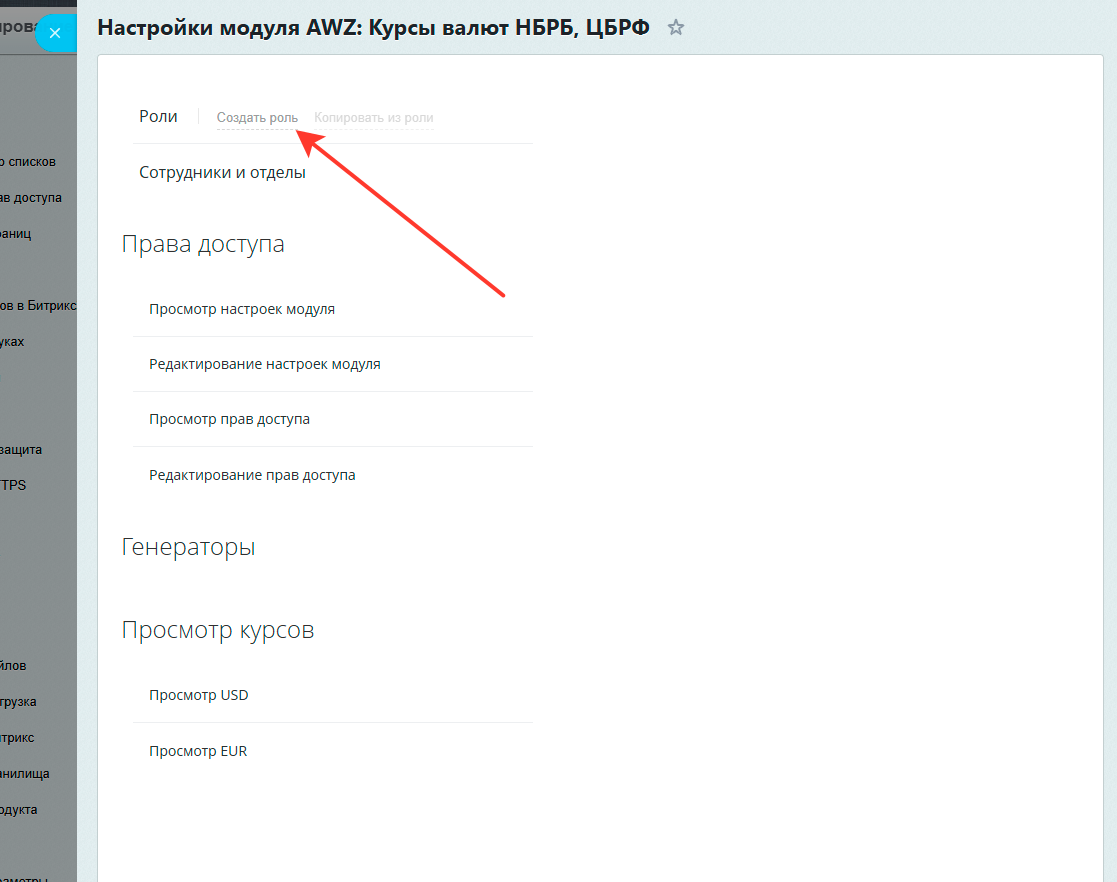Viewport: 1117px width, 882px height.
Task: Select the 'Просмотр EUR' permission row
Action: 198,751
